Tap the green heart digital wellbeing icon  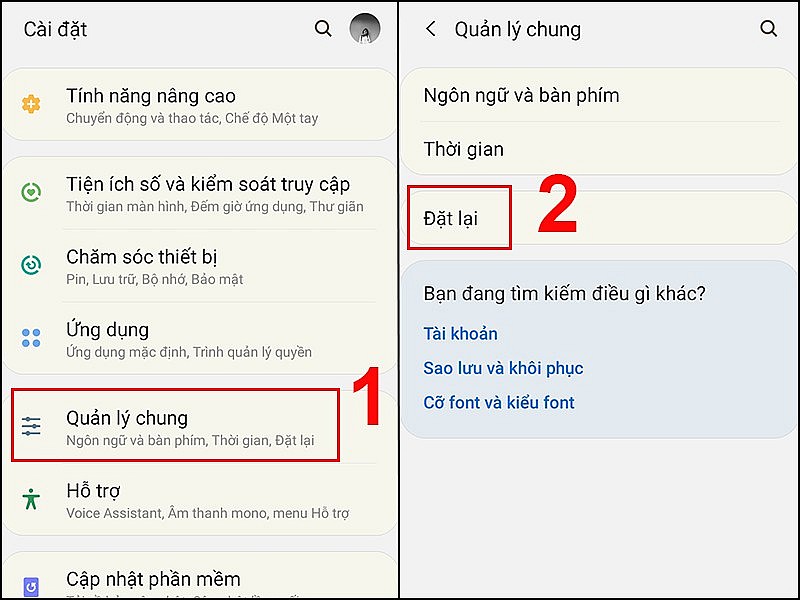pos(31,192)
